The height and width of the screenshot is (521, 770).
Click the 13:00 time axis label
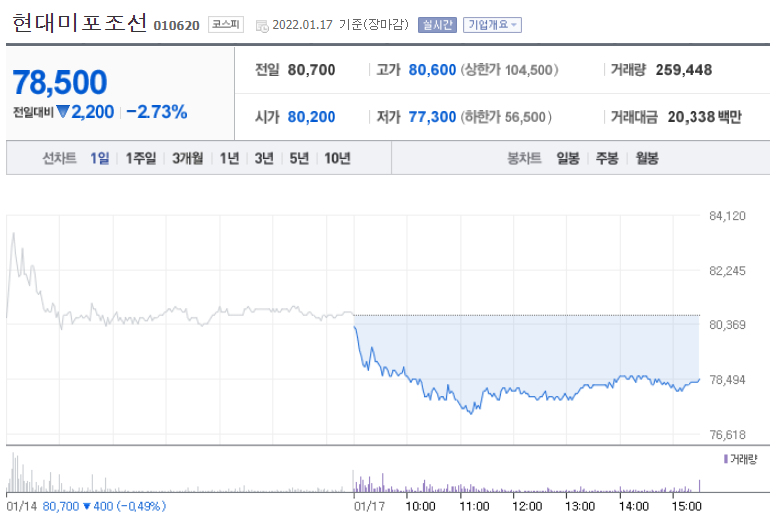click(580, 506)
